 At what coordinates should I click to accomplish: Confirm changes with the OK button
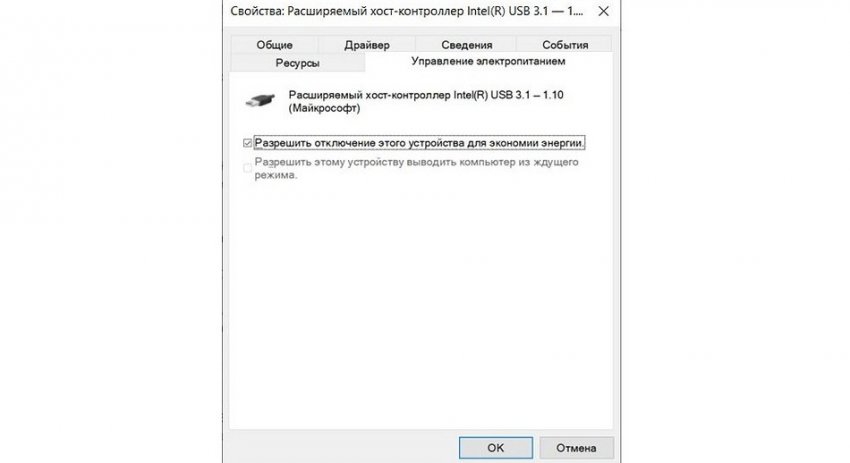click(495, 448)
